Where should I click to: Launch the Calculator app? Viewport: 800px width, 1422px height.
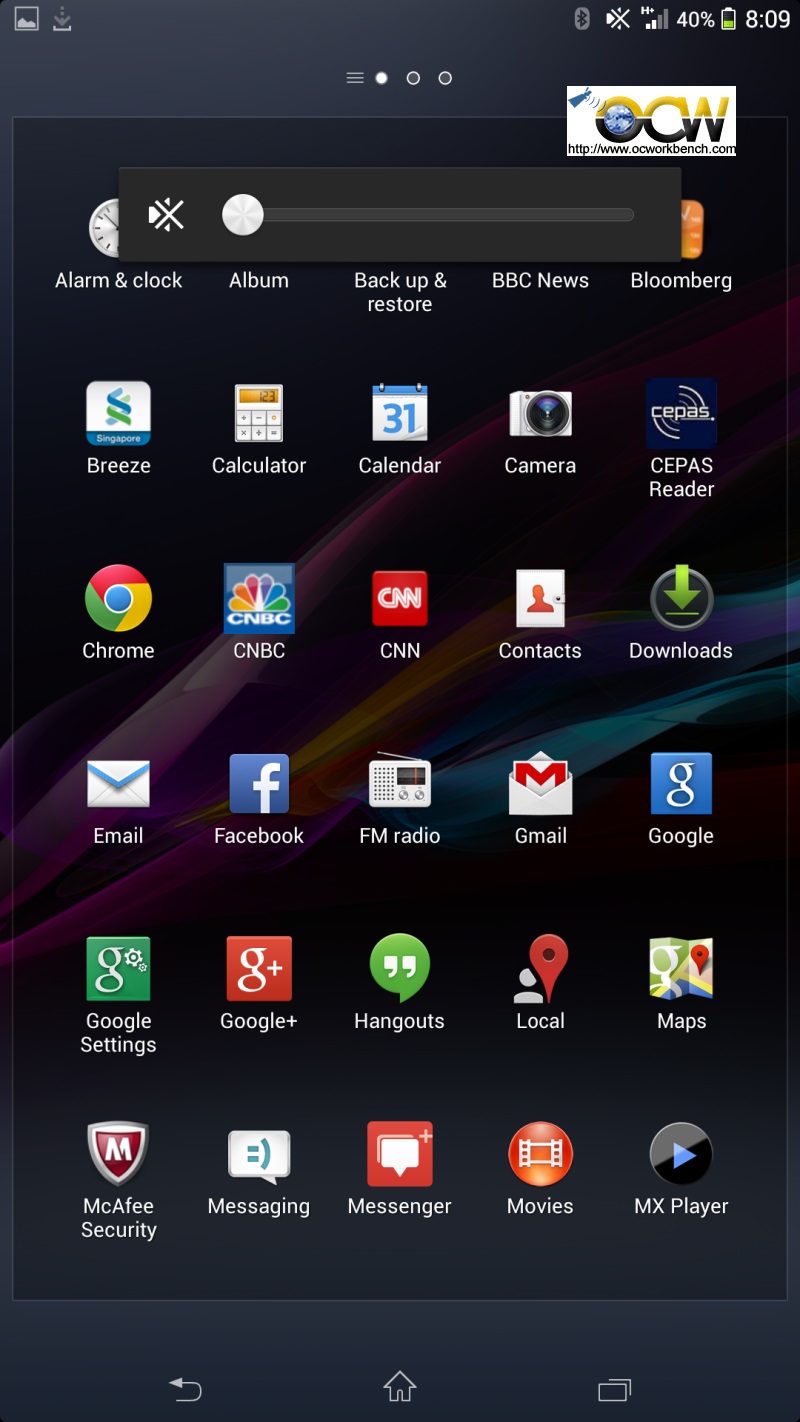click(x=259, y=414)
